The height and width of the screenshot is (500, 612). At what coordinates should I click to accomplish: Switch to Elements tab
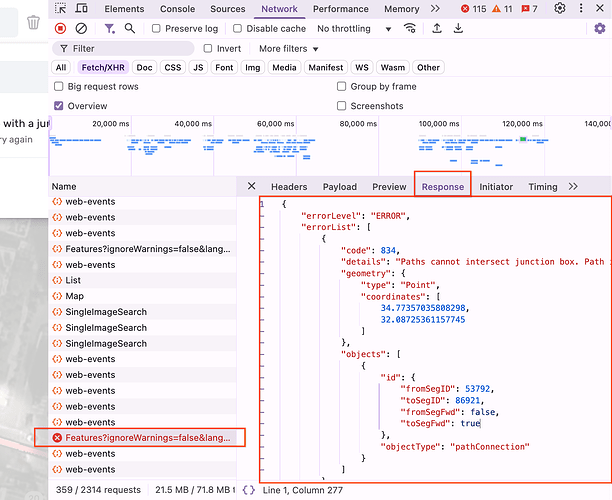coord(124,9)
